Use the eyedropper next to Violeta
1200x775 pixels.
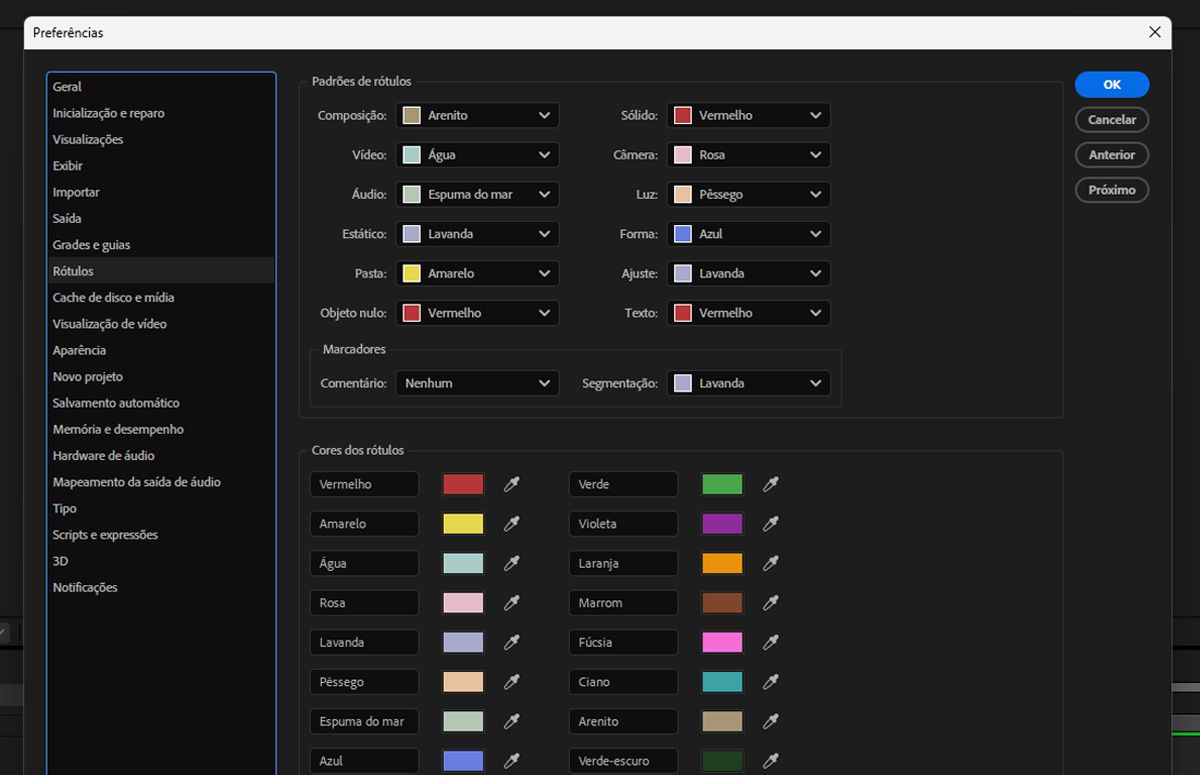click(x=770, y=523)
